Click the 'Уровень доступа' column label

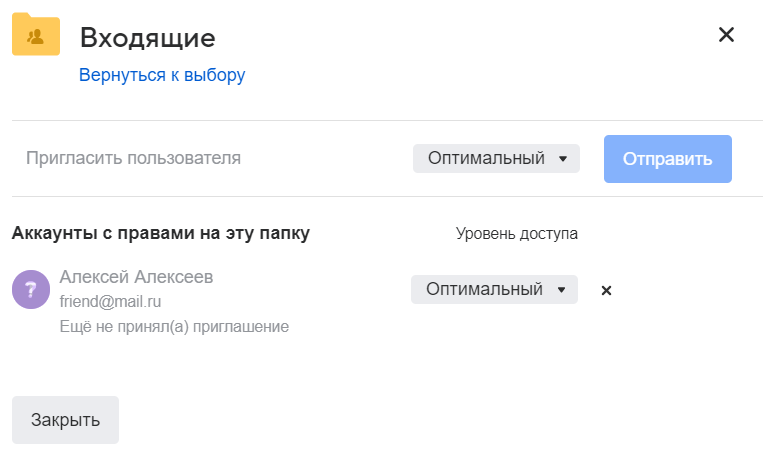[x=516, y=234]
